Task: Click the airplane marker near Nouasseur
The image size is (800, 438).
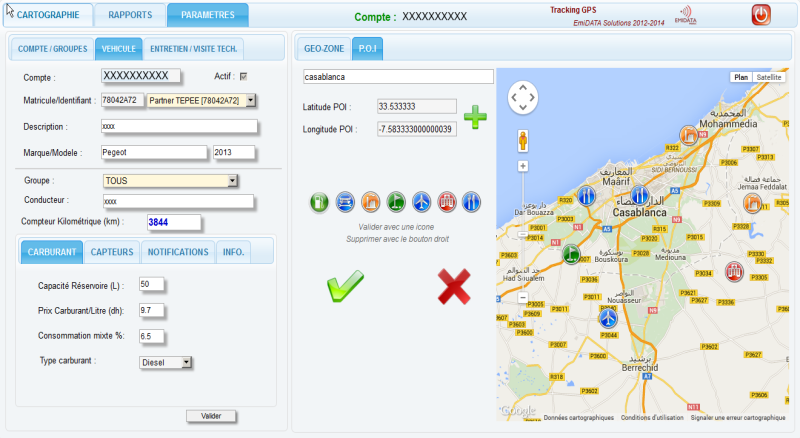Action: [x=608, y=318]
